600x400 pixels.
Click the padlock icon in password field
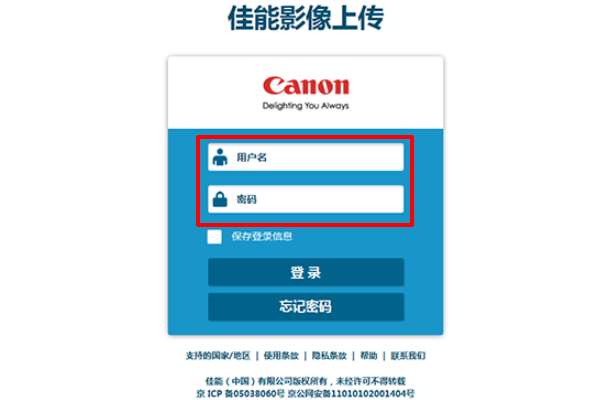(x=220, y=199)
